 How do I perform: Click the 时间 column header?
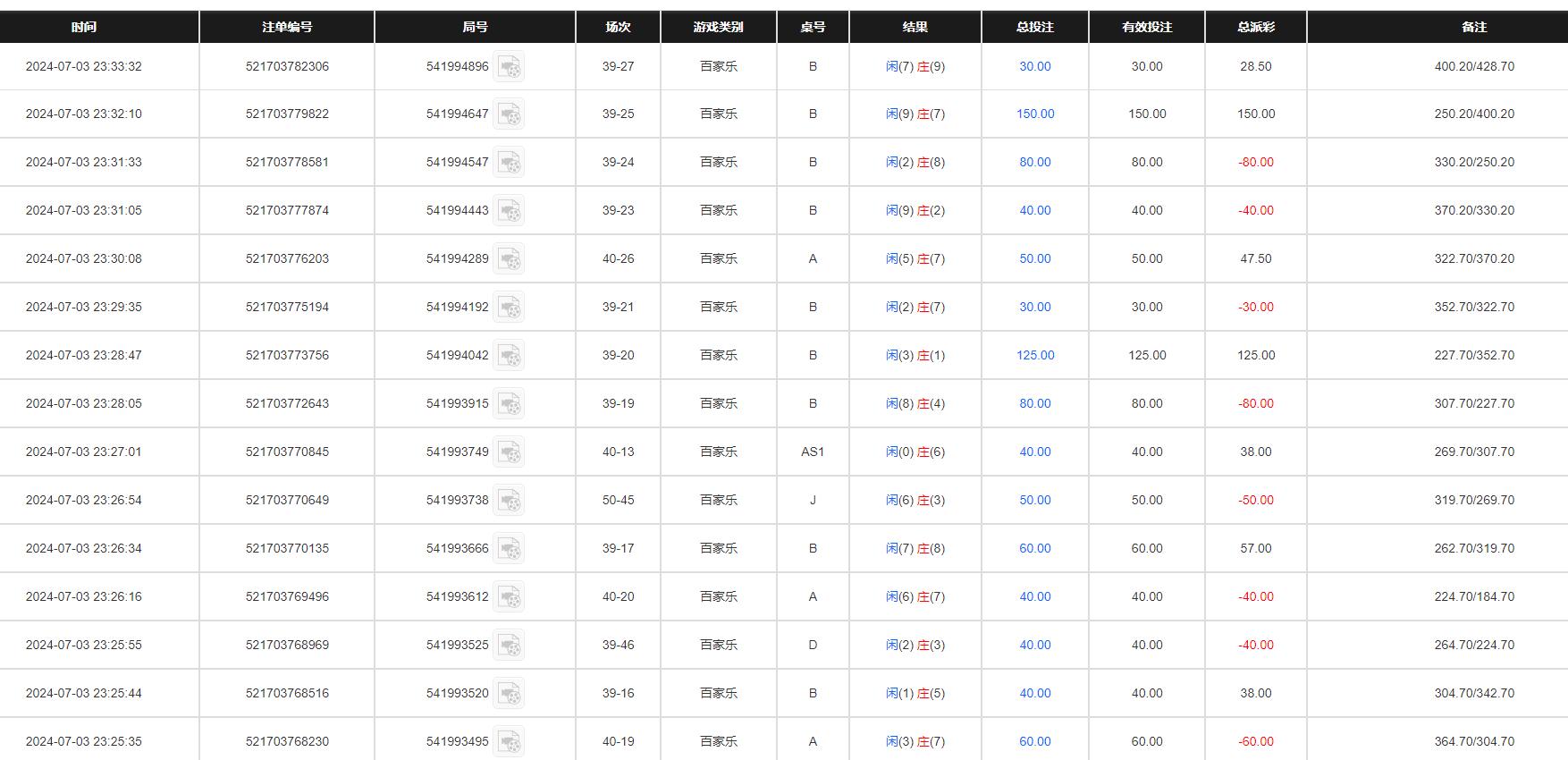coord(84,27)
